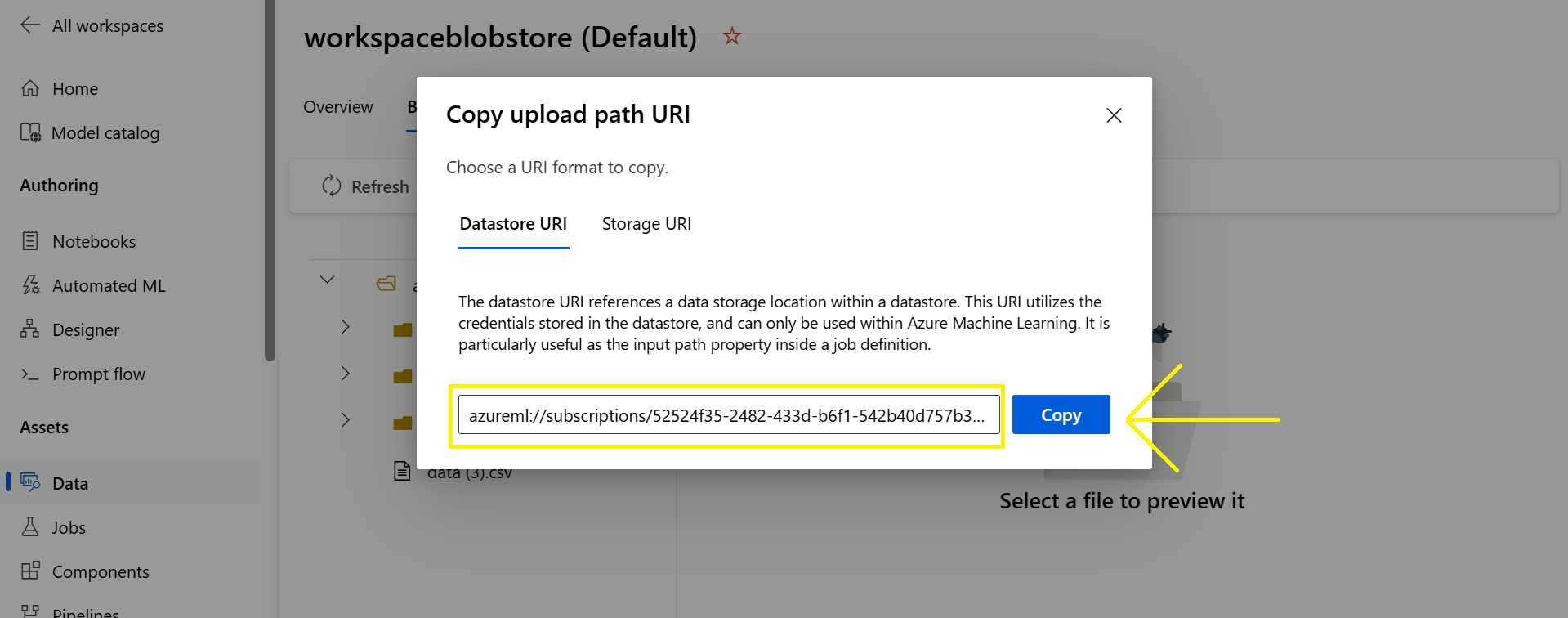
Task: Expand the first subfolder chevron
Action: (346, 327)
